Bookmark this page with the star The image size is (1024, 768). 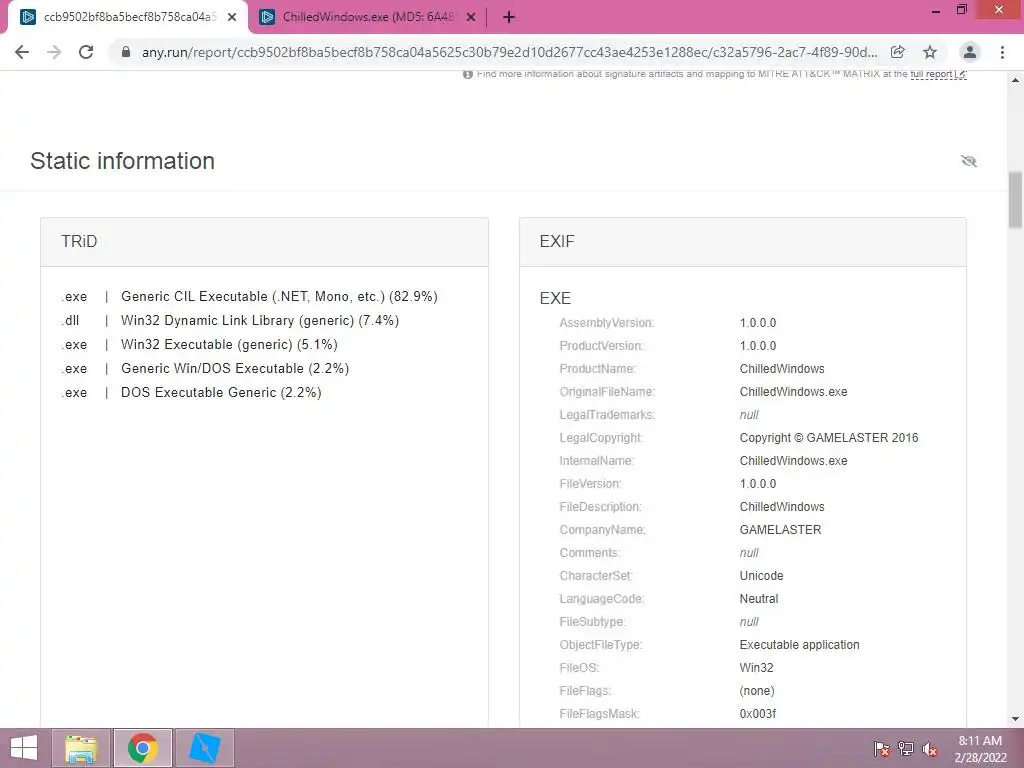930,52
